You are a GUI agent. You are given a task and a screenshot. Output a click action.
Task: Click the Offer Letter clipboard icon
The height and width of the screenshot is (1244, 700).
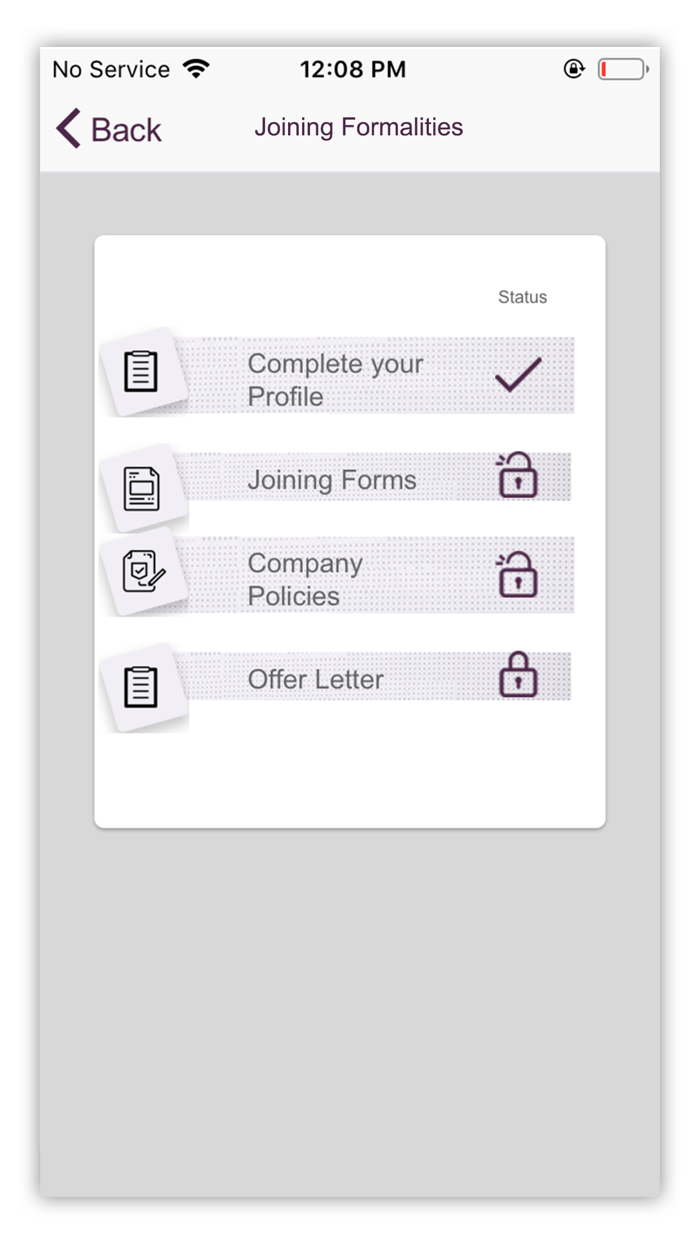[x=141, y=687]
